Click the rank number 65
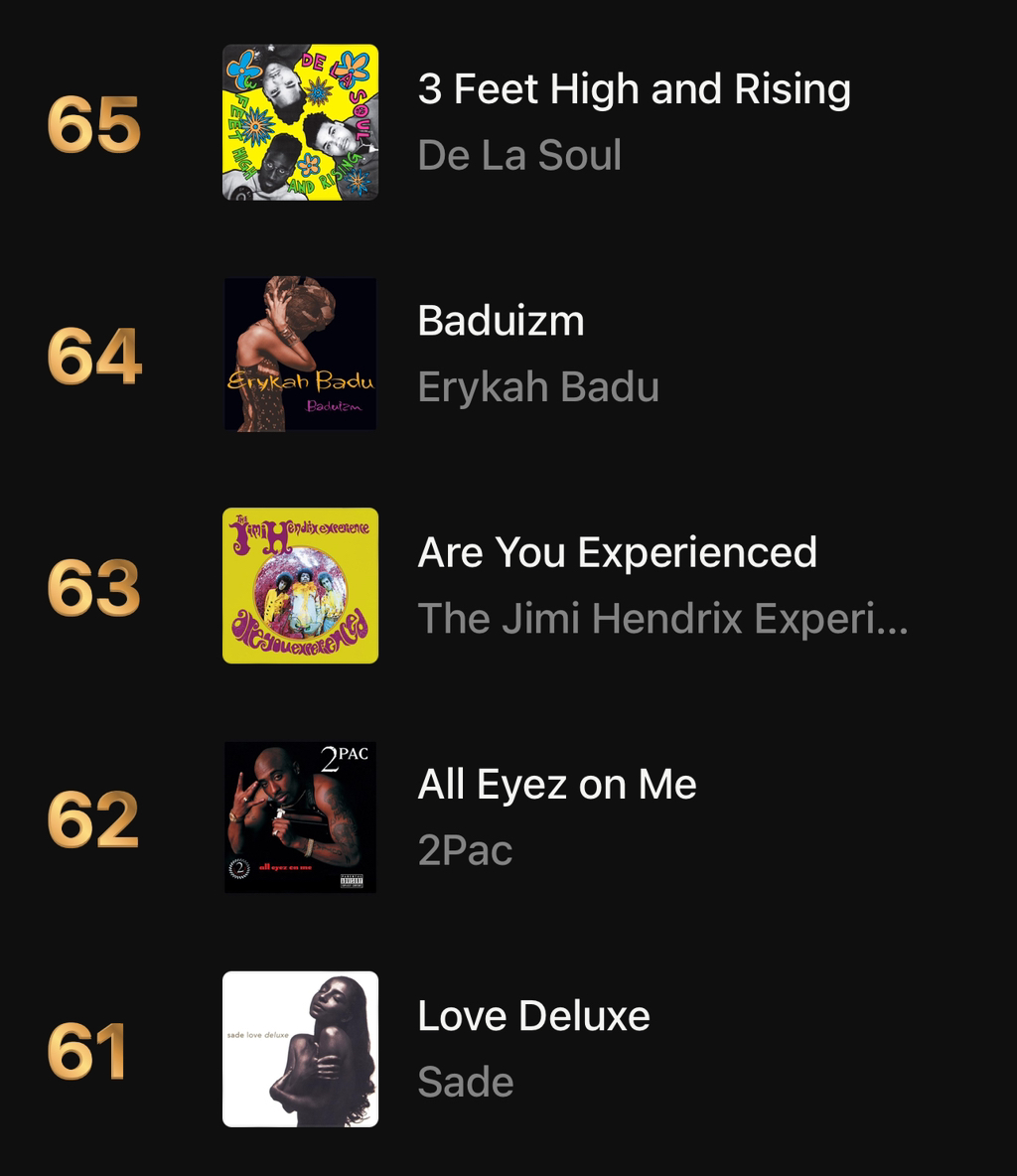The width and height of the screenshot is (1017, 1176). point(93,124)
